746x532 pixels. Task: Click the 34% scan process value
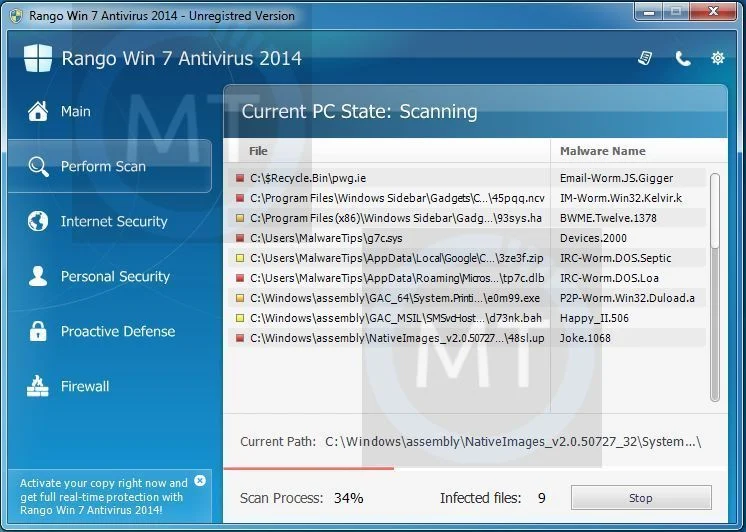tap(349, 498)
